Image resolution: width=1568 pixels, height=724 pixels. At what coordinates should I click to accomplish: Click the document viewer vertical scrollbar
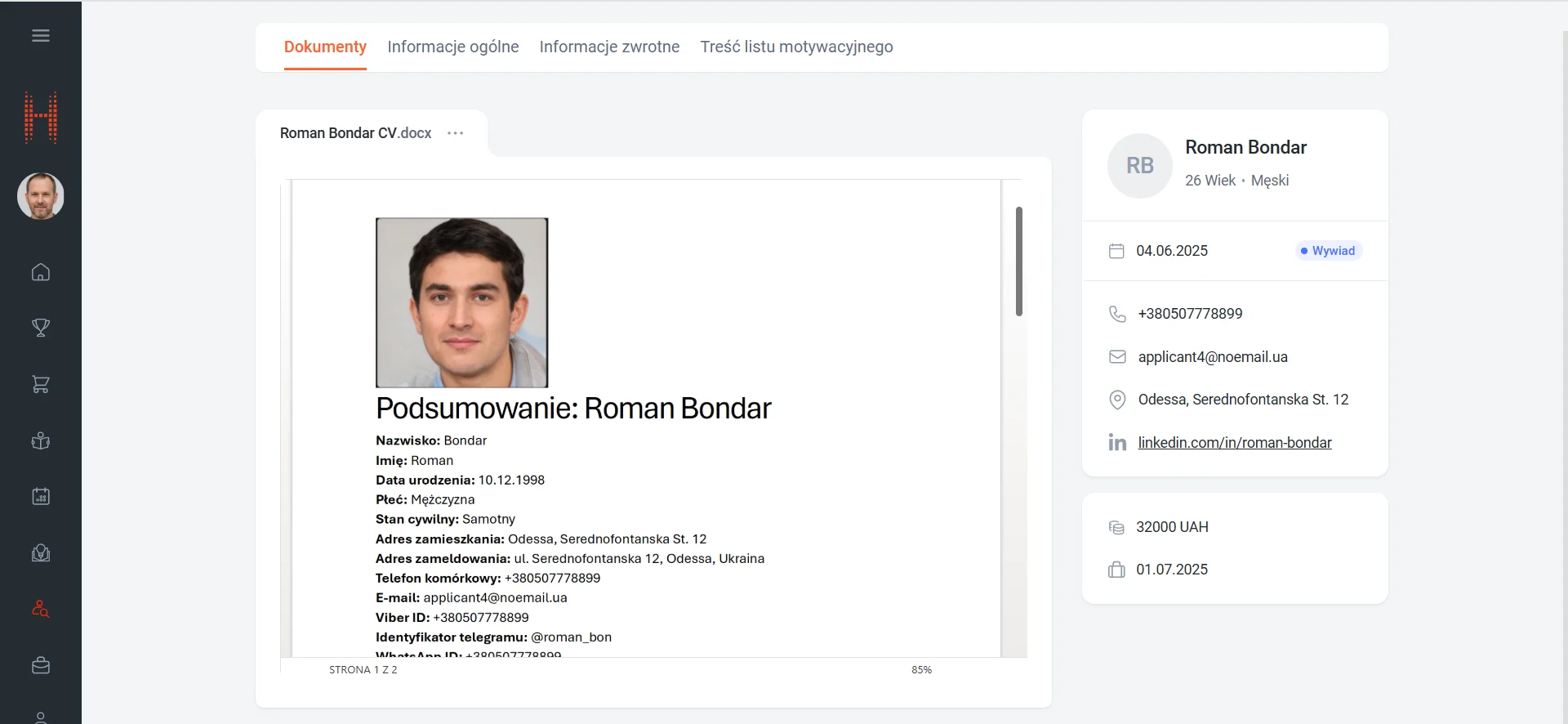1018,261
